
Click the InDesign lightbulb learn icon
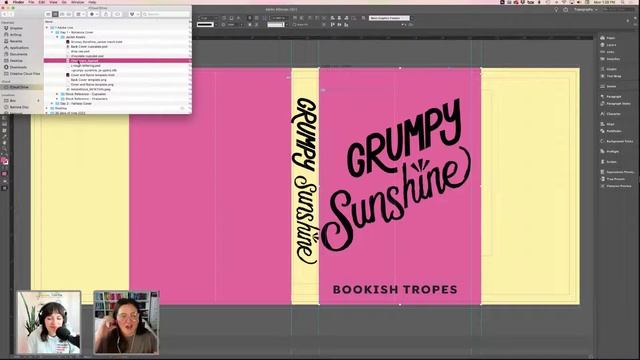556,9
